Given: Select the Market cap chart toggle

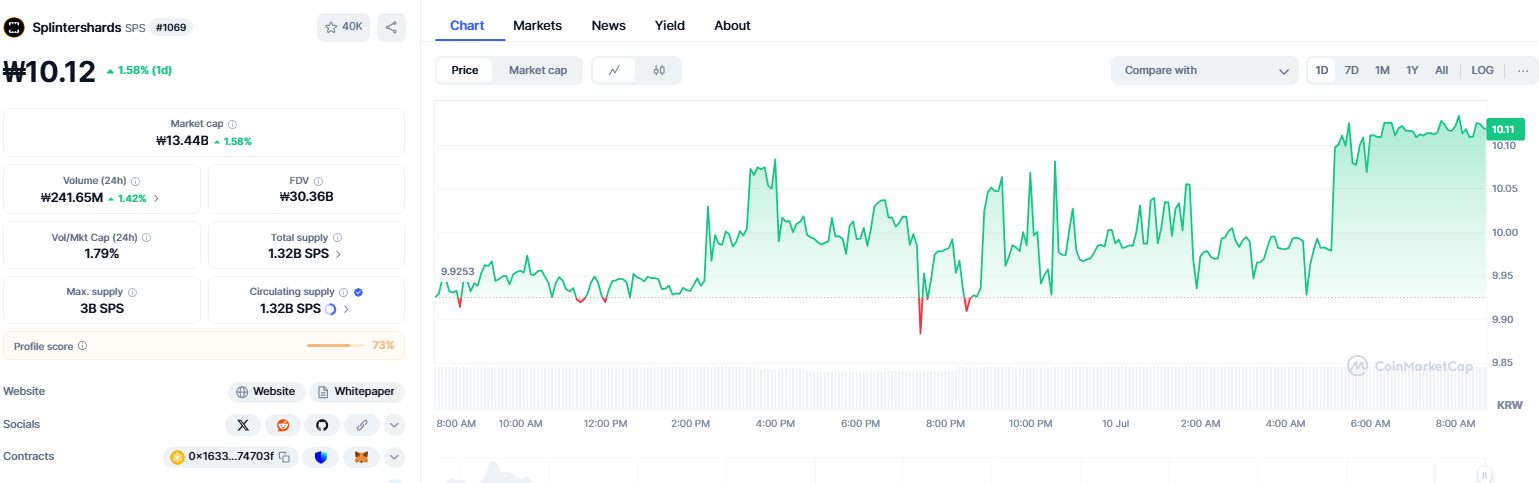Looking at the screenshot, I should 538,70.
